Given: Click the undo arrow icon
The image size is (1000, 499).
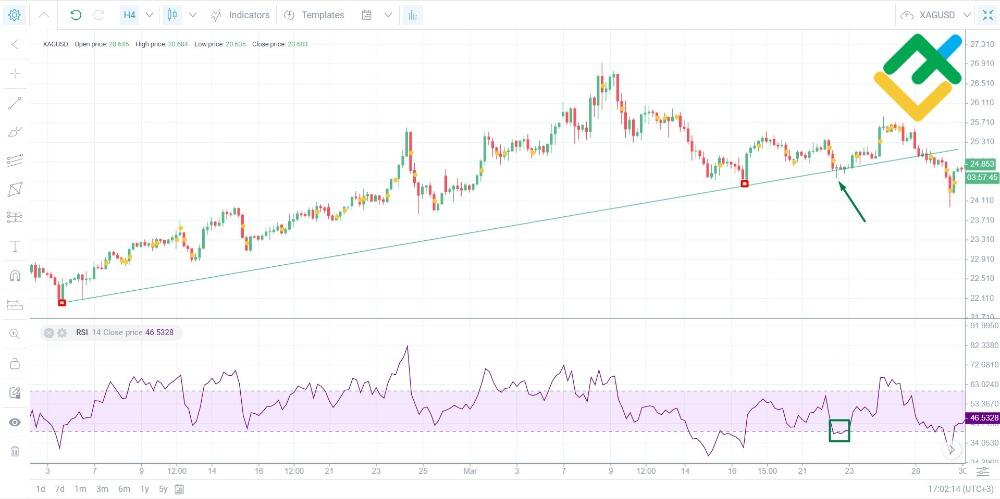Looking at the screenshot, I should (75, 15).
